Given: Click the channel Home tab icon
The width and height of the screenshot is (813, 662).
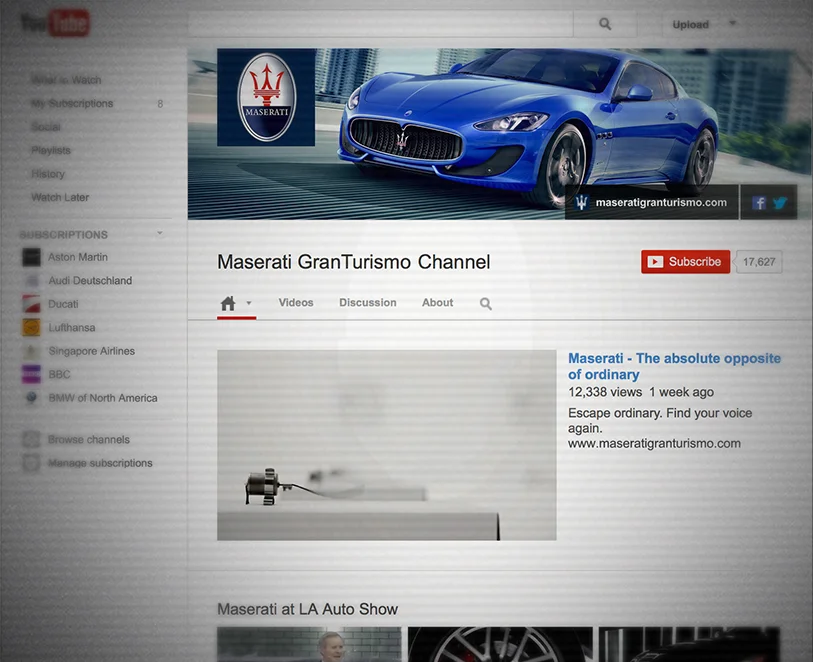Looking at the screenshot, I should pos(228,303).
